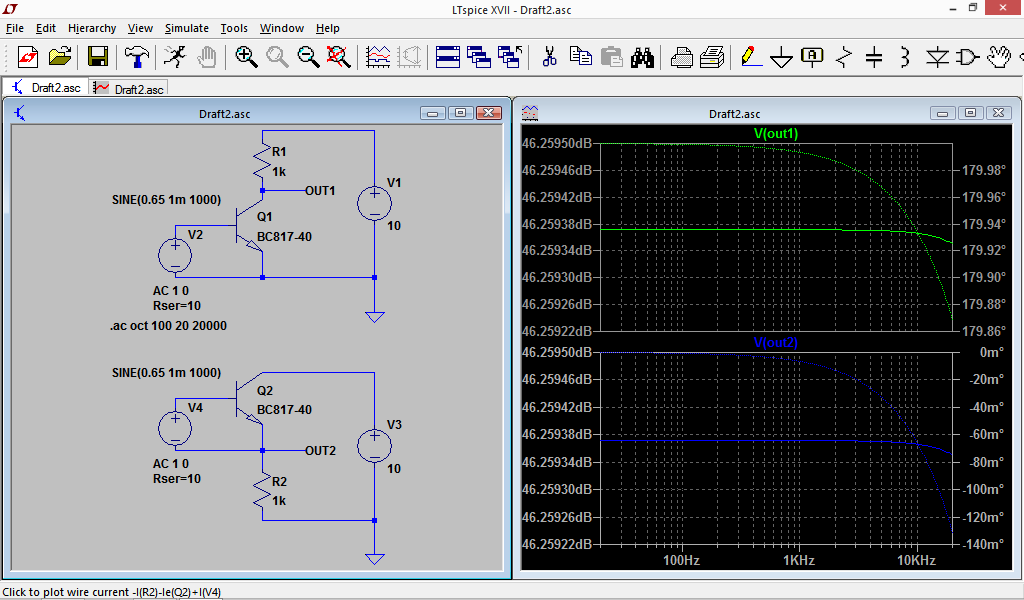Open the Hierarchy menu

(92, 28)
